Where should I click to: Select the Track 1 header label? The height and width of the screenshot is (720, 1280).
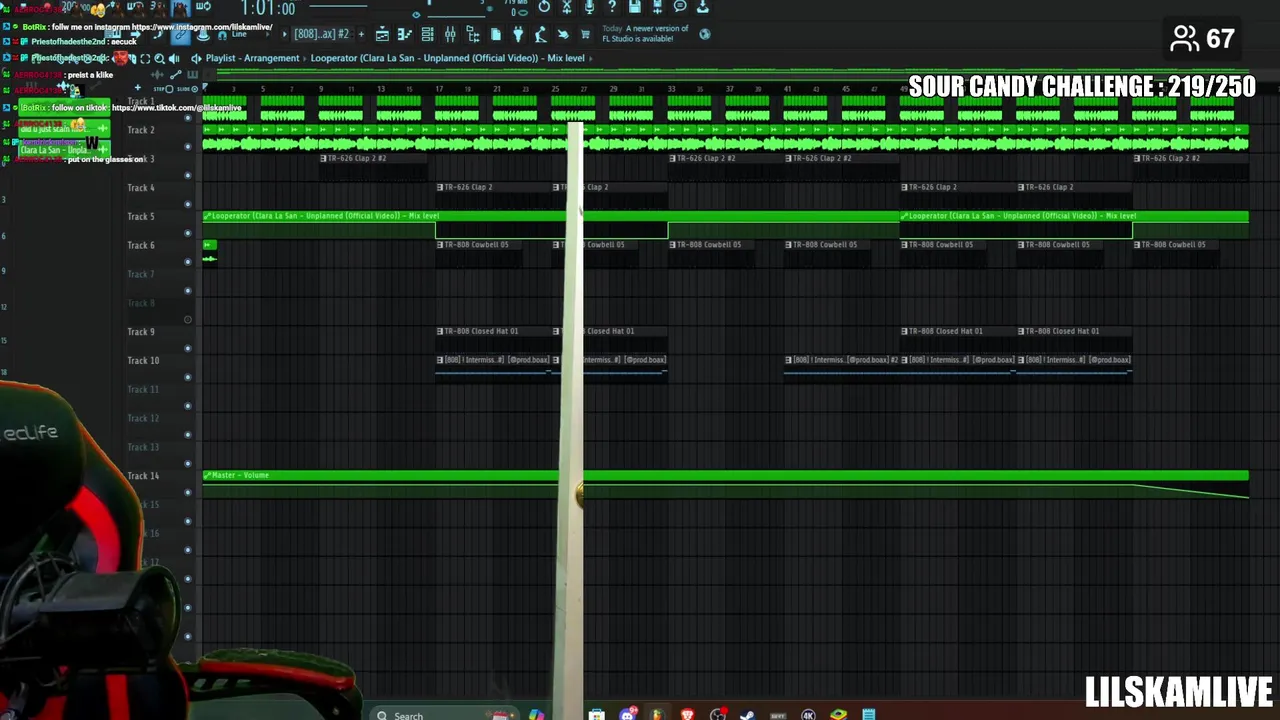tap(141, 101)
